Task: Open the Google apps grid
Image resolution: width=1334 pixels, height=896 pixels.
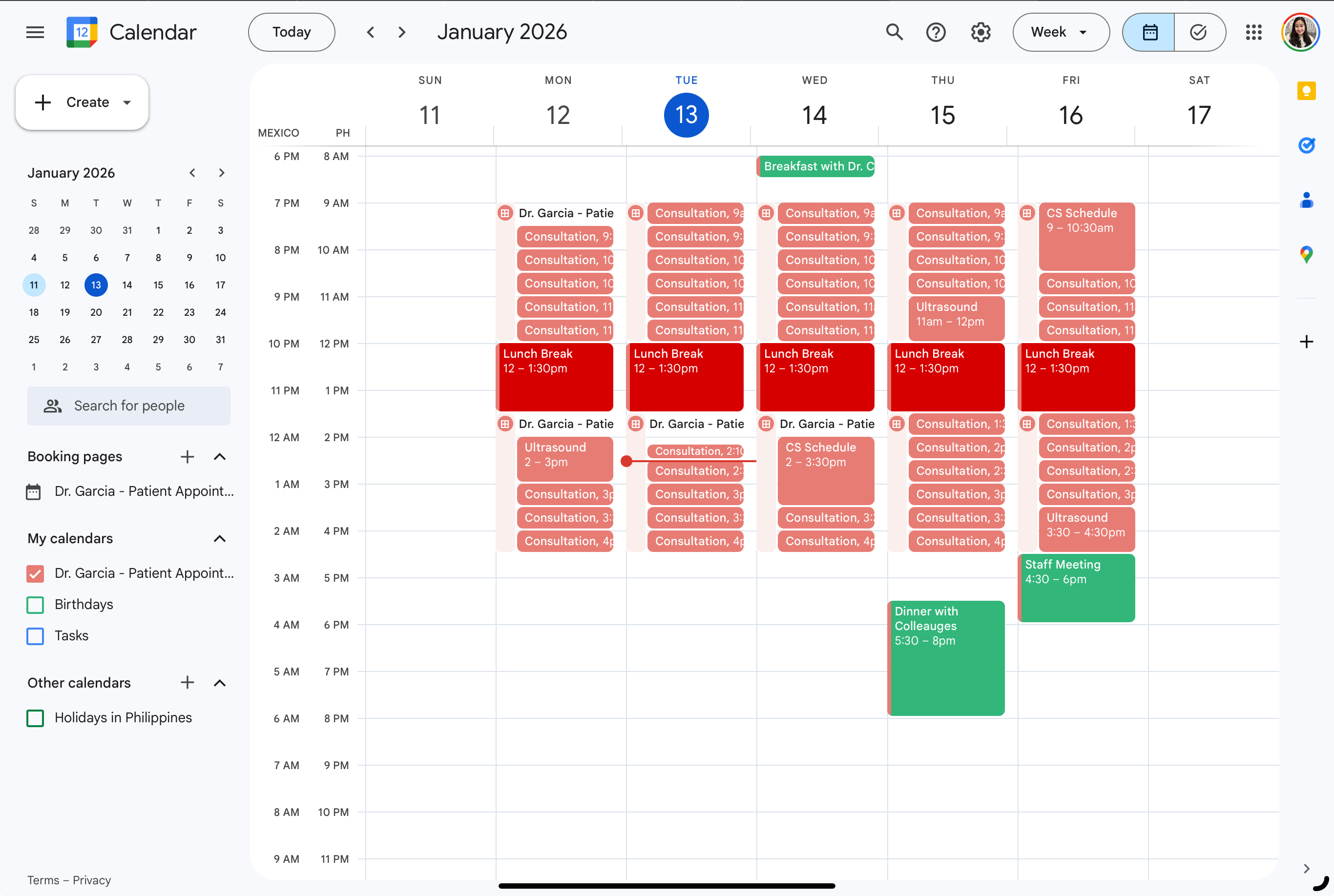Action: point(1253,32)
